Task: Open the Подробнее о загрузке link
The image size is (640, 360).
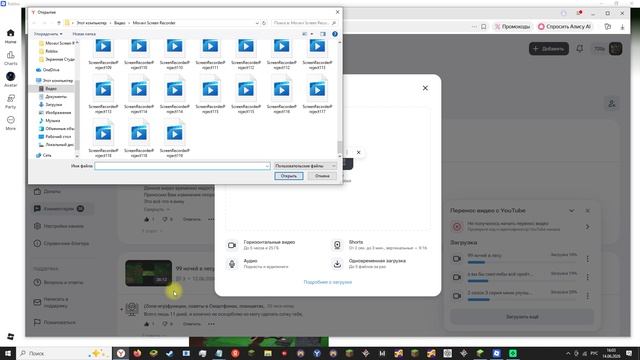Action: (327, 282)
